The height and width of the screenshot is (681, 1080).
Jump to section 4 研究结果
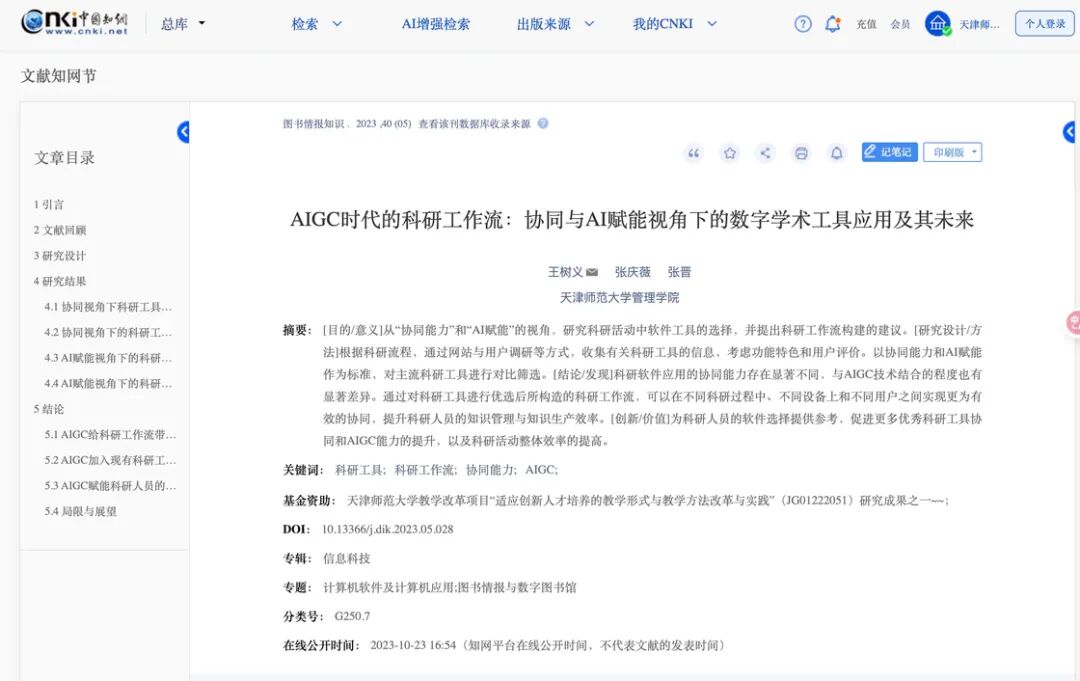click(x=60, y=281)
